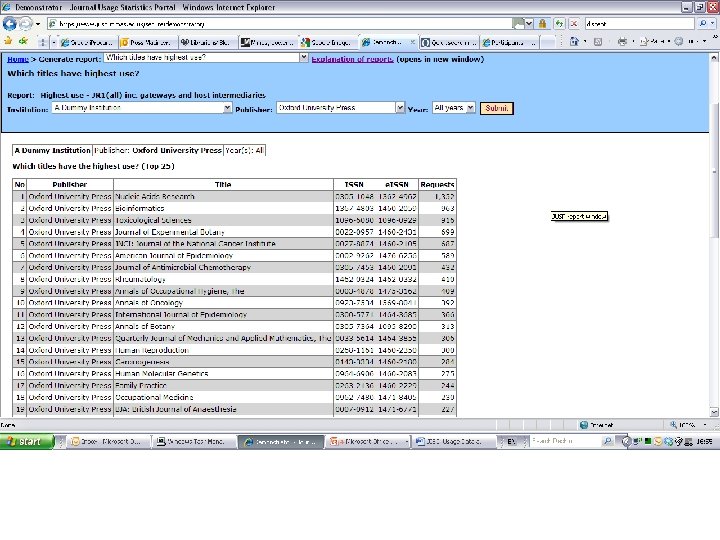Click the Submit button
This screenshot has width=720, height=540.
pyautogui.click(x=496, y=108)
